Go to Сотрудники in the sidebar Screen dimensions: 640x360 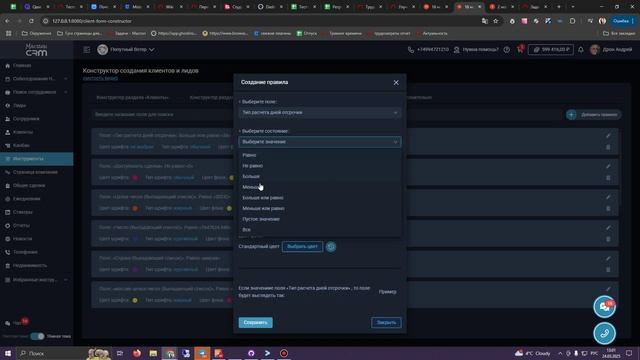[26, 119]
